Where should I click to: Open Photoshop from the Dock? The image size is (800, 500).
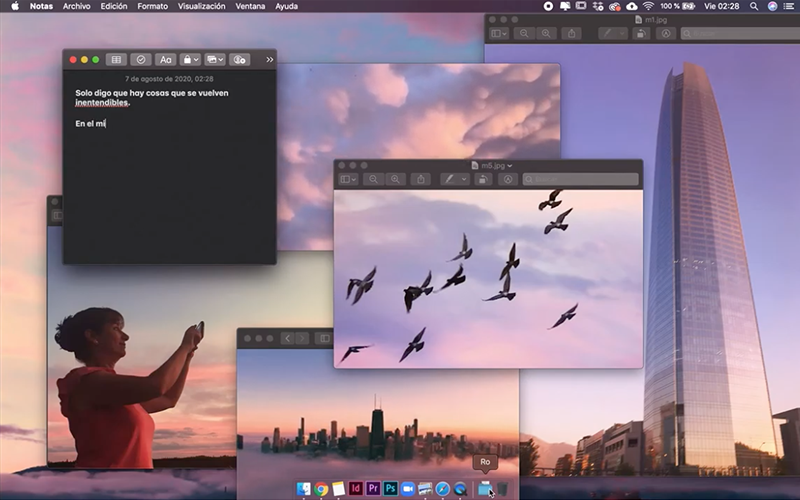[x=391, y=488]
